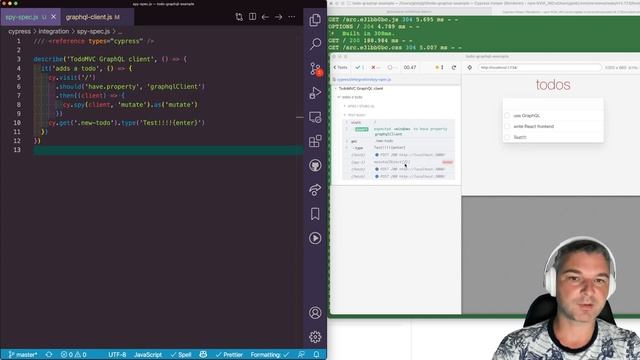Click line number 10 in the editor gutter

17,123
